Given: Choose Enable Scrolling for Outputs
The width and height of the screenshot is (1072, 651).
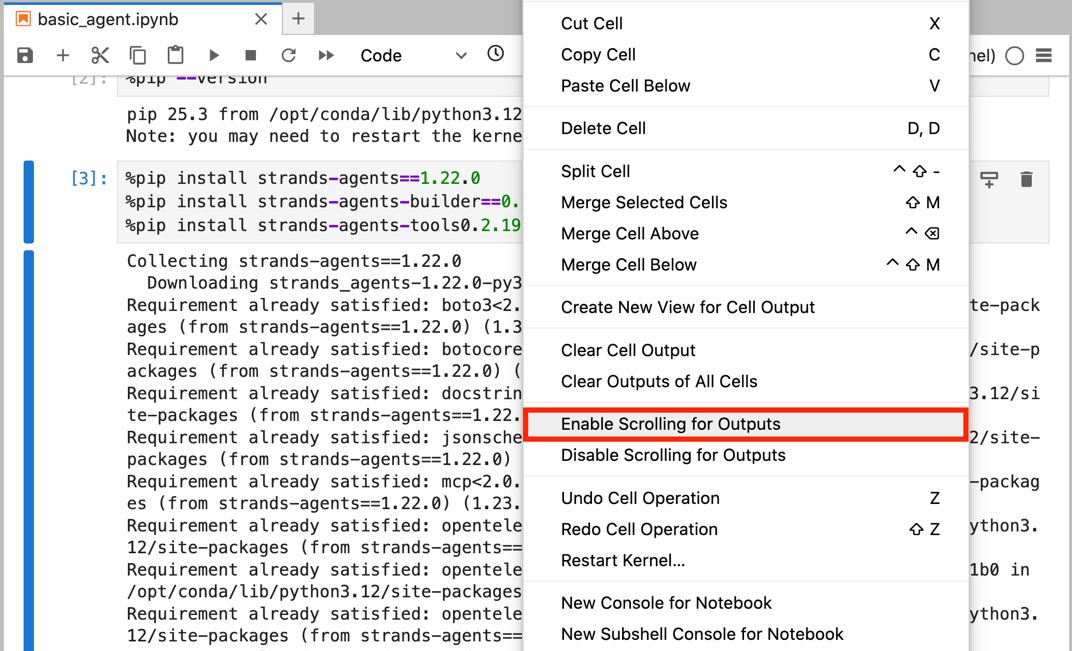Looking at the screenshot, I should [746, 424].
